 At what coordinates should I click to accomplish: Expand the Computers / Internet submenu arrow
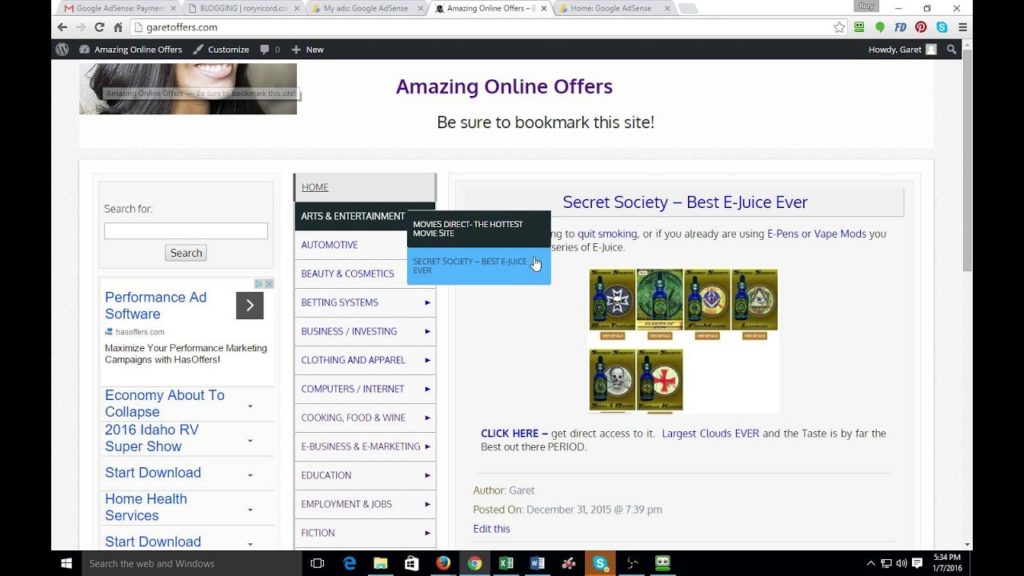coord(427,389)
